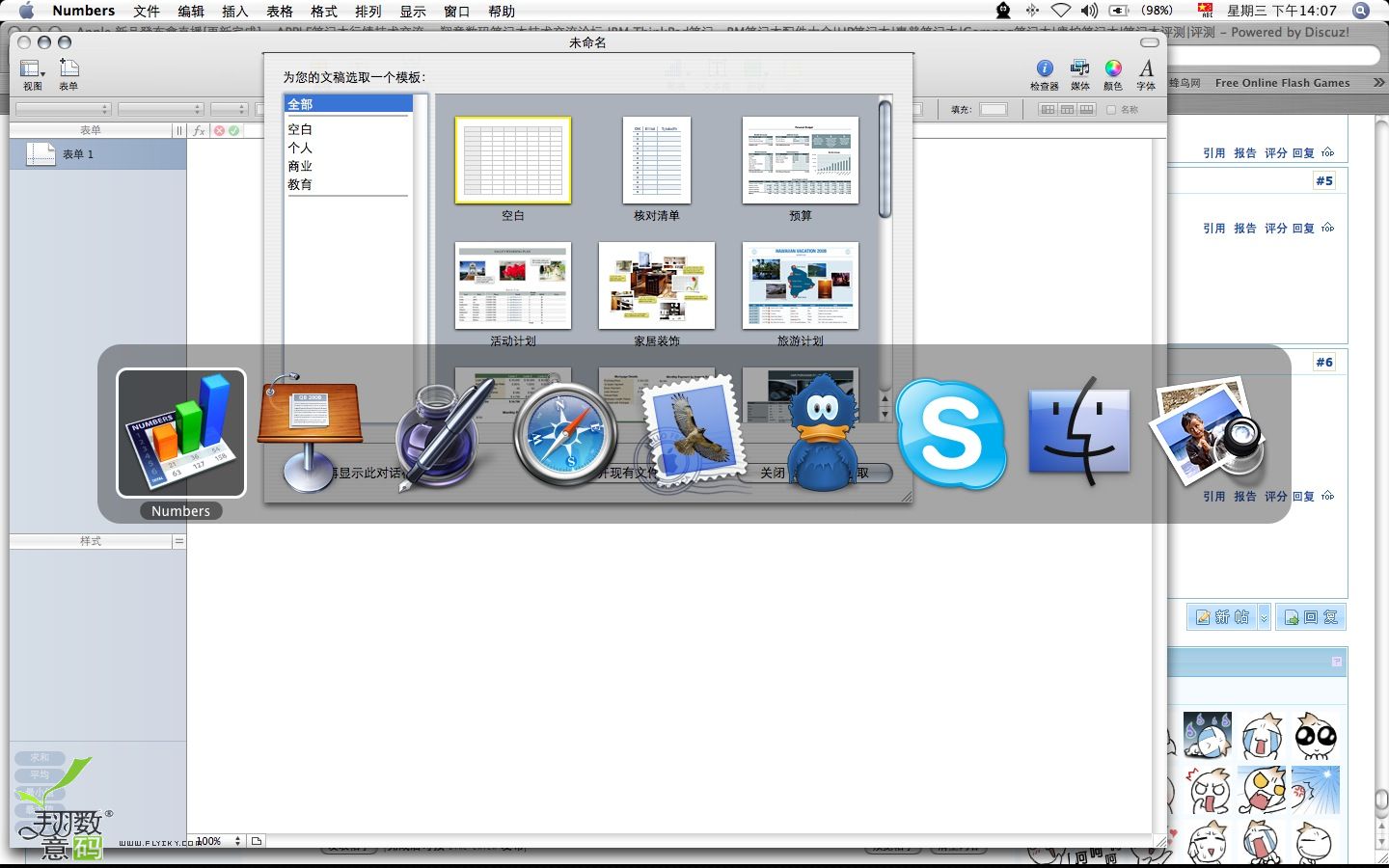This screenshot has height=868, width=1389.
Task: Add a new sheet with 表单 toolbar icon
Action: coord(68,74)
